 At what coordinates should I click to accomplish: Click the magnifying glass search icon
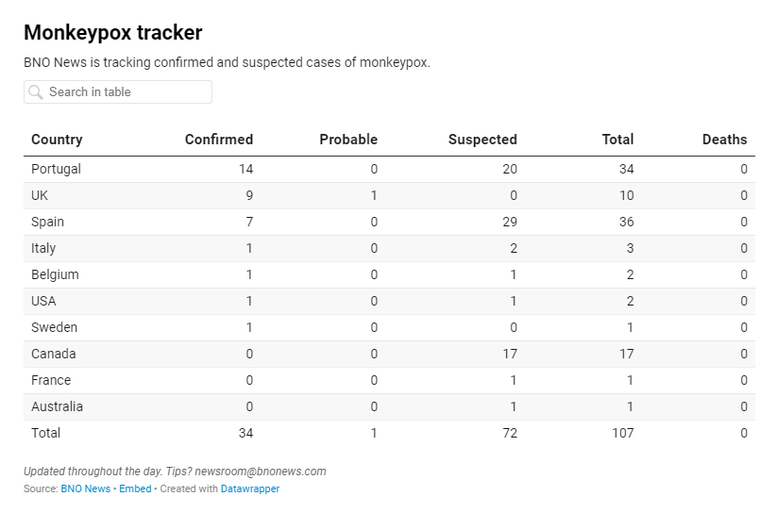[36, 92]
